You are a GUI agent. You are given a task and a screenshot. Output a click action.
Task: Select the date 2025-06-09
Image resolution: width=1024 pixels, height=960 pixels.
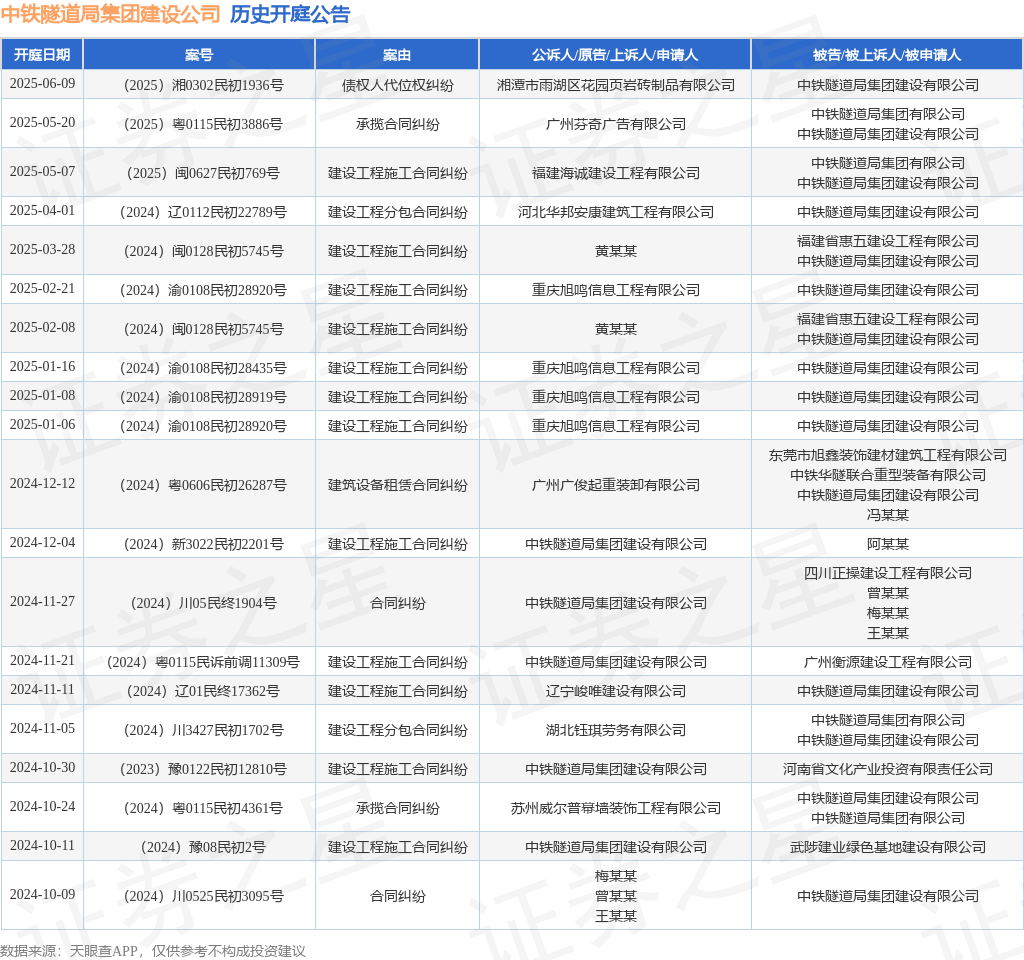[x=42, y=84]
